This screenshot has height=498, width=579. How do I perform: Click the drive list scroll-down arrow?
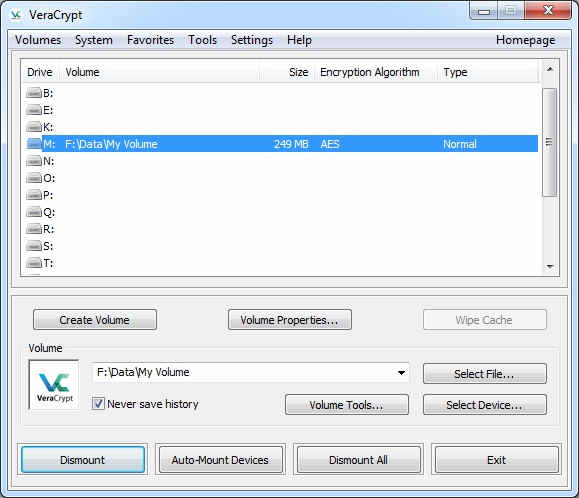pos(550,267)
